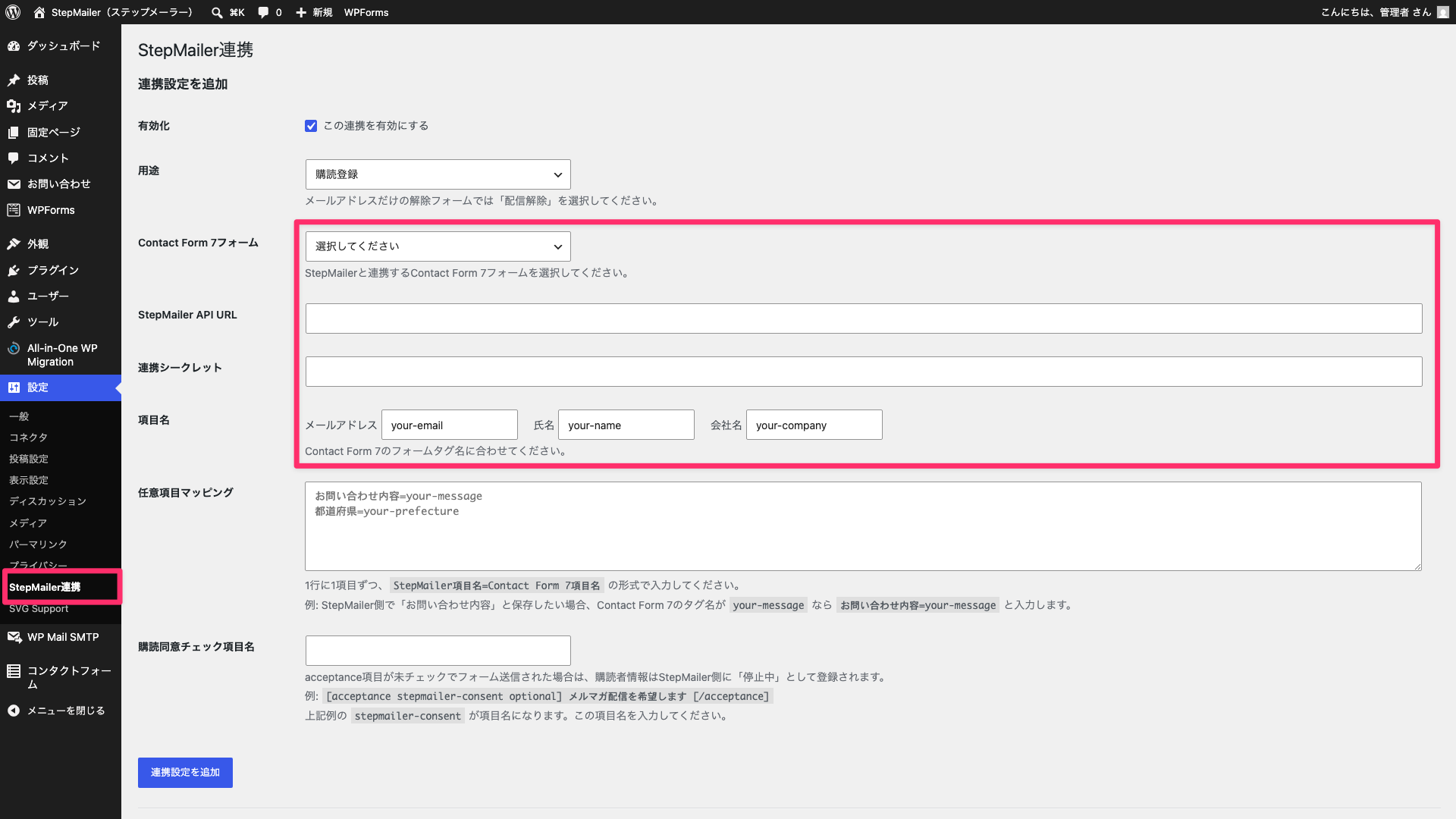
Task: Click the StepMailer（ステップメーラー）site name link
Action: (x=122, y=12)
